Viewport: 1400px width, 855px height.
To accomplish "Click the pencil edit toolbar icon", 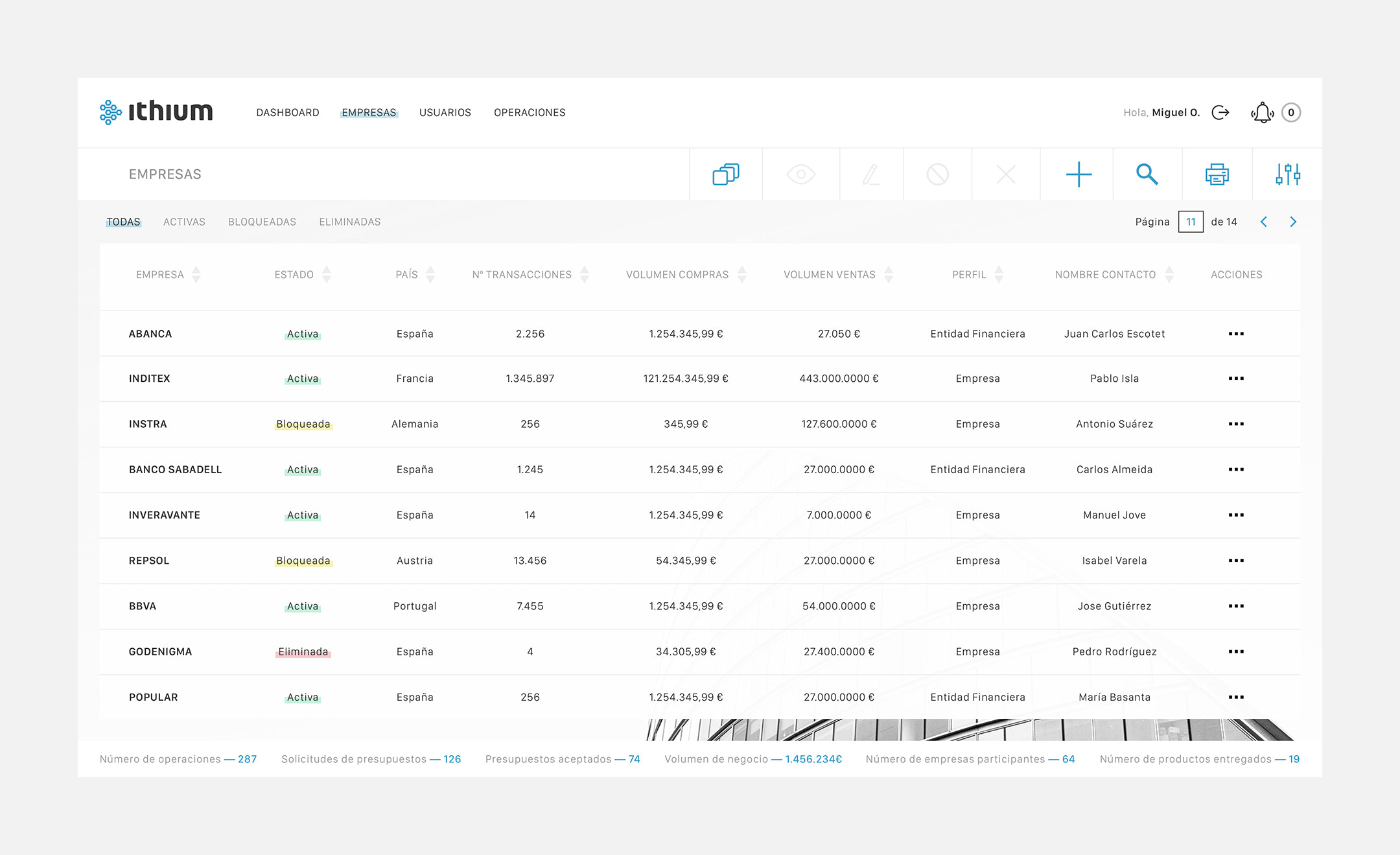I will (x=871, y=174).
